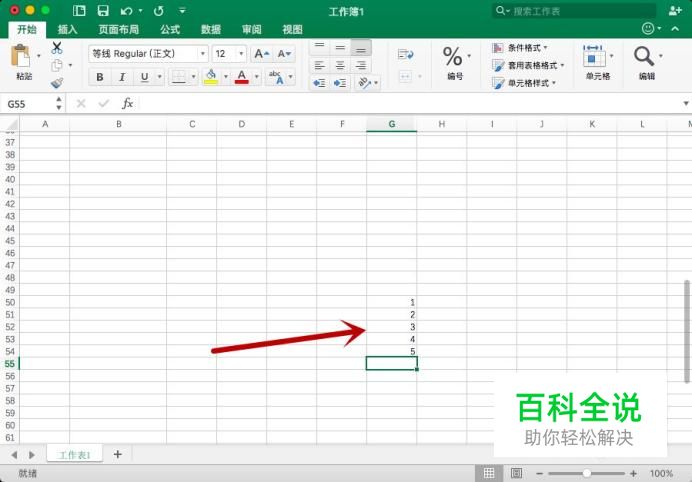Expand the underline style arrow

160,77
